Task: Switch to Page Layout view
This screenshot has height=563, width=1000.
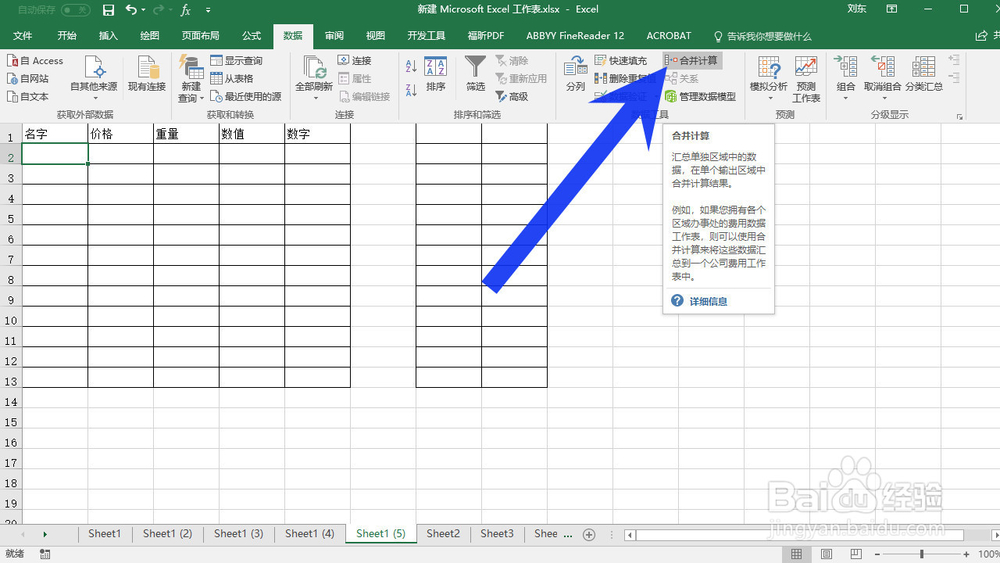Action: tap(827, 554)
